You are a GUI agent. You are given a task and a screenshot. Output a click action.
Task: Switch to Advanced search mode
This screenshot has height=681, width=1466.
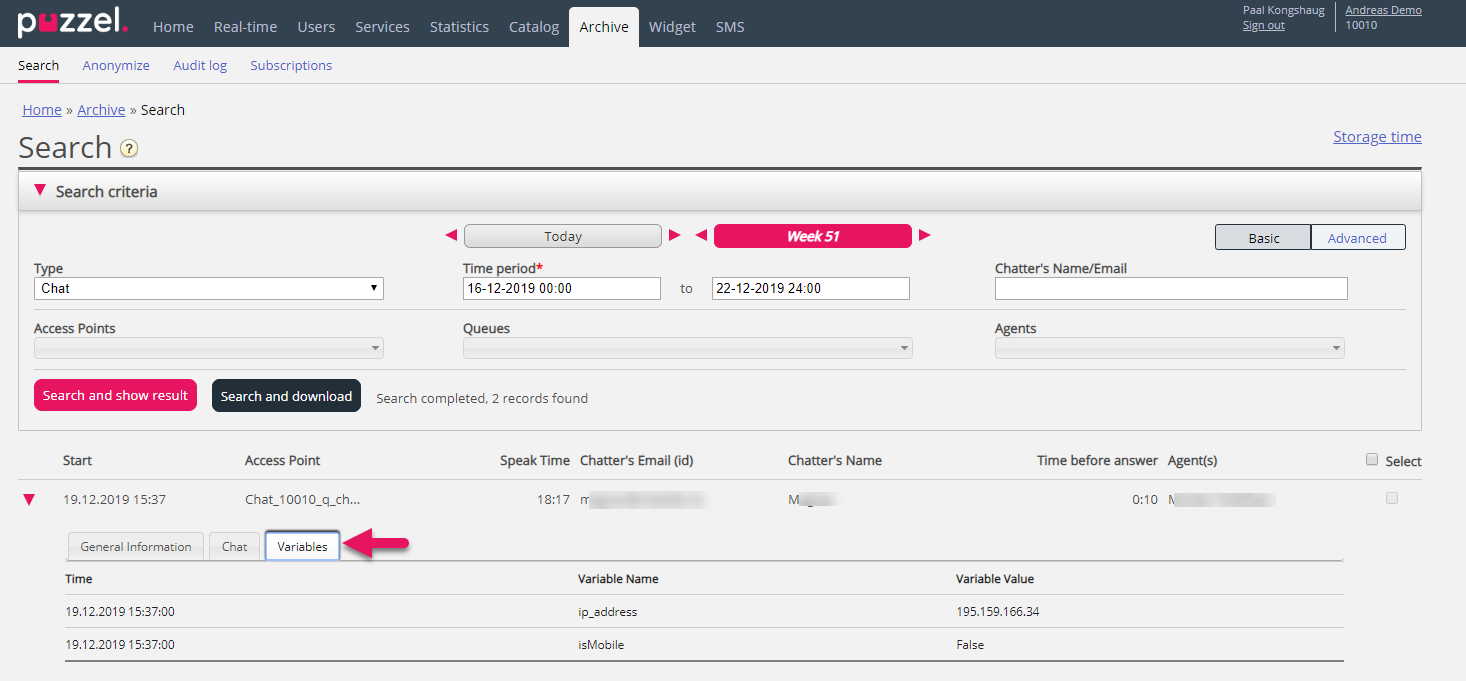(x=1357, y=238)
